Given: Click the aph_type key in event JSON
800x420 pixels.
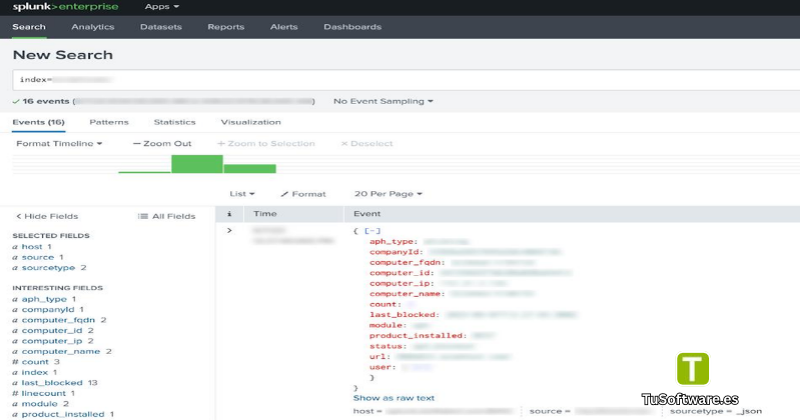Looking at the screenshot, I should click(393, 241).
